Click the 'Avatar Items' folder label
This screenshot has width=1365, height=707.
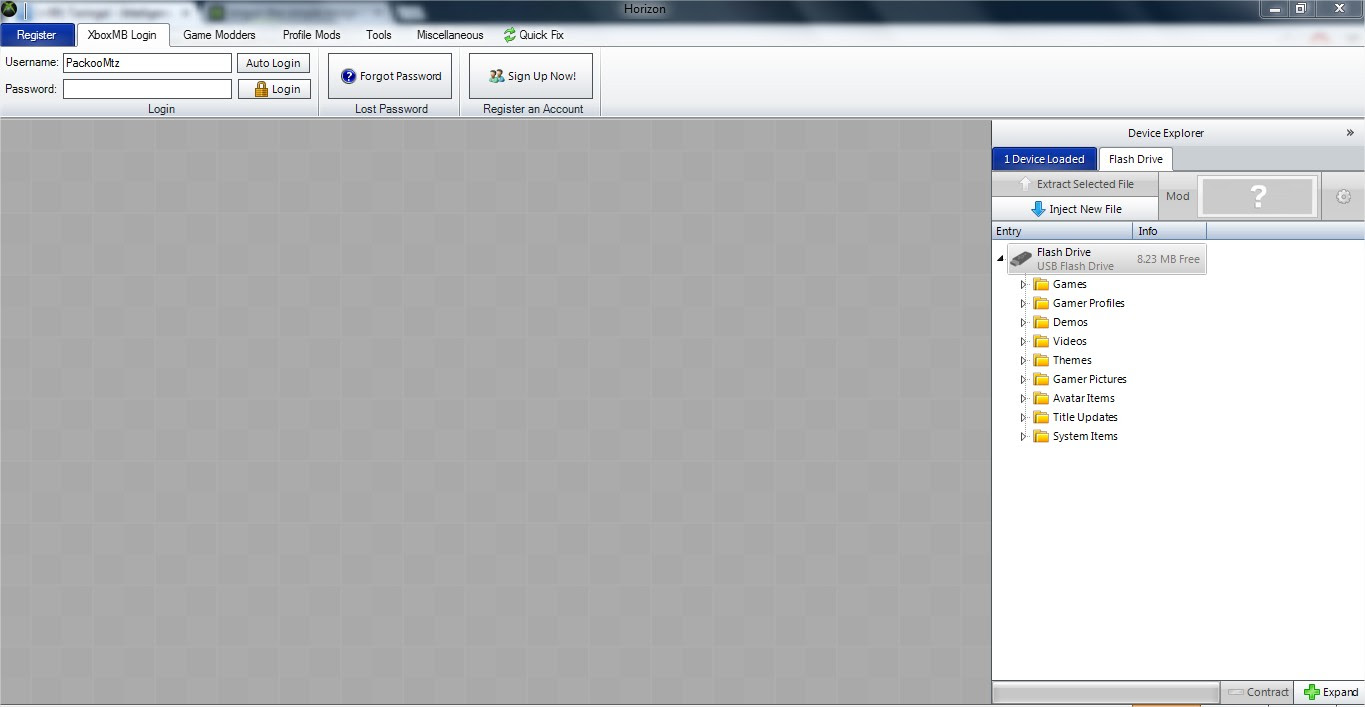coord(1084,399)
